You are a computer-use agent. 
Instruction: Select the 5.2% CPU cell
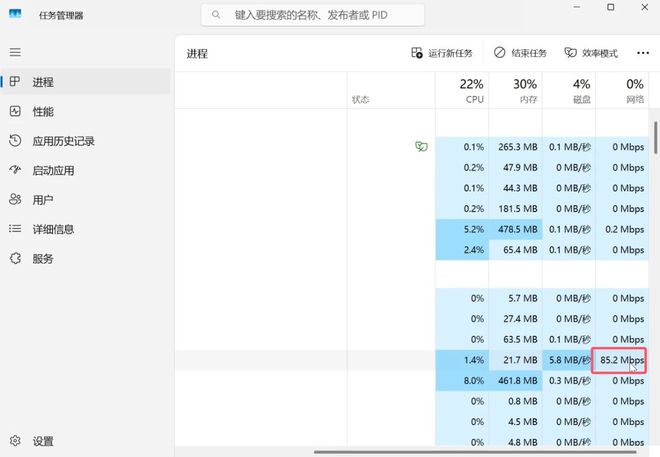[x=462, y=229]
